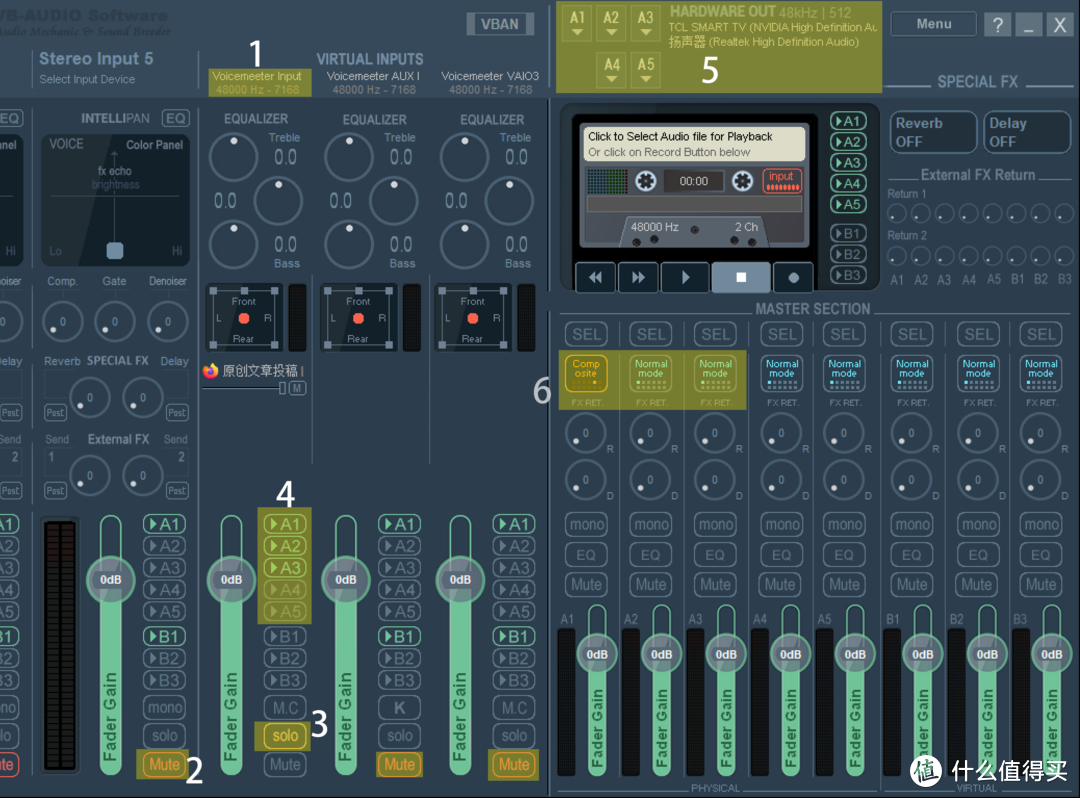The width and height of the screenshot is (1080, 798).
Task: Open the EQ button beside INTELLIPAN
Action: pyautogui.click(x=176, y=118)
